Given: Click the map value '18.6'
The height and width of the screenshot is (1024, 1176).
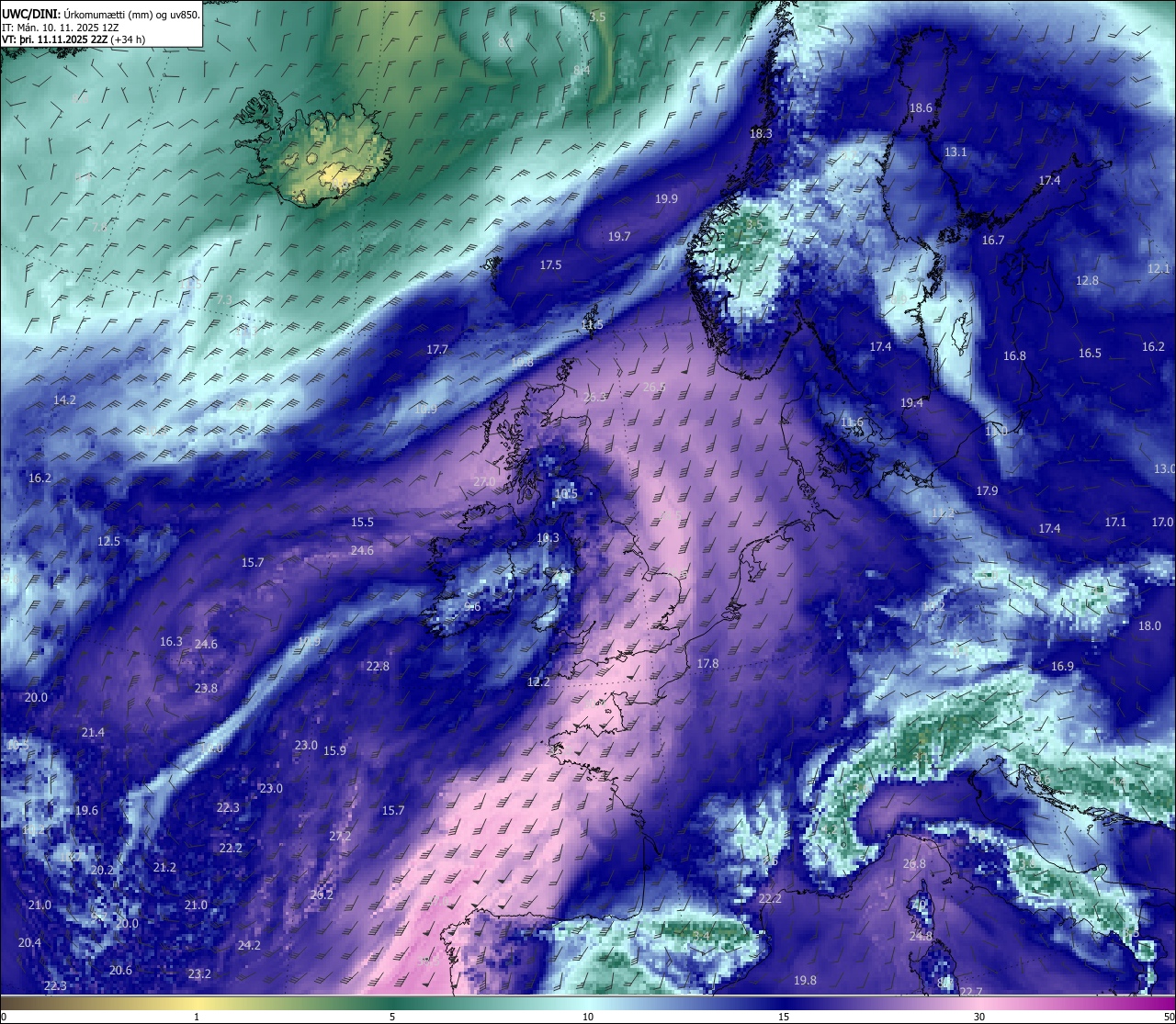Looking at the screenshot, I should click(921, 107).
